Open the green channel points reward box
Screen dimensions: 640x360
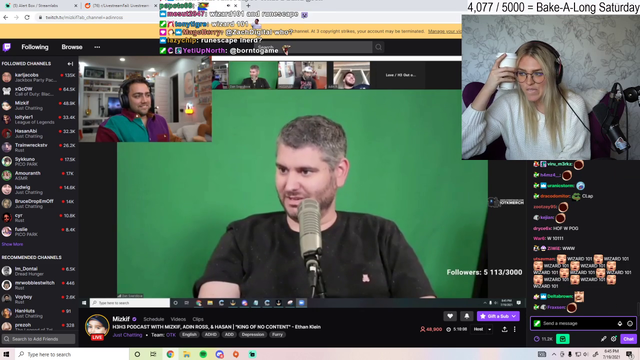(563, 339)
